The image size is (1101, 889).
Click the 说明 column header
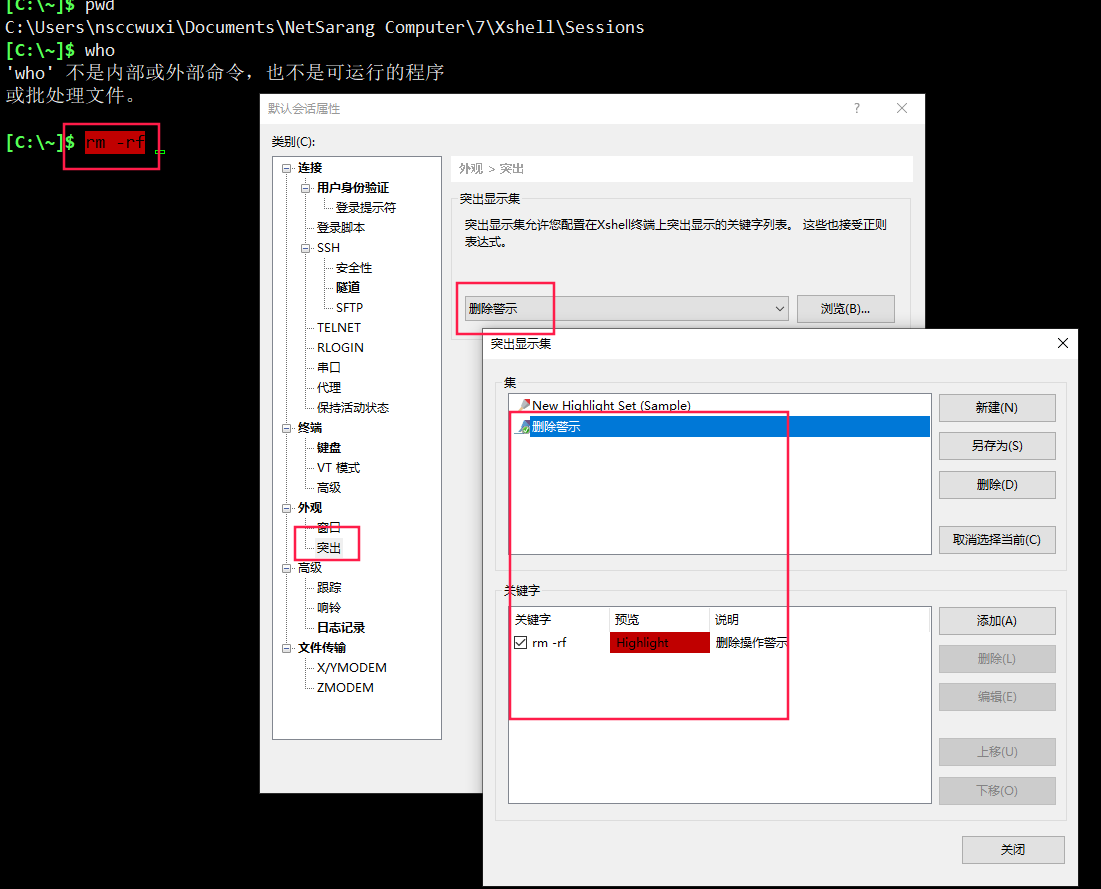coord(819,619)
